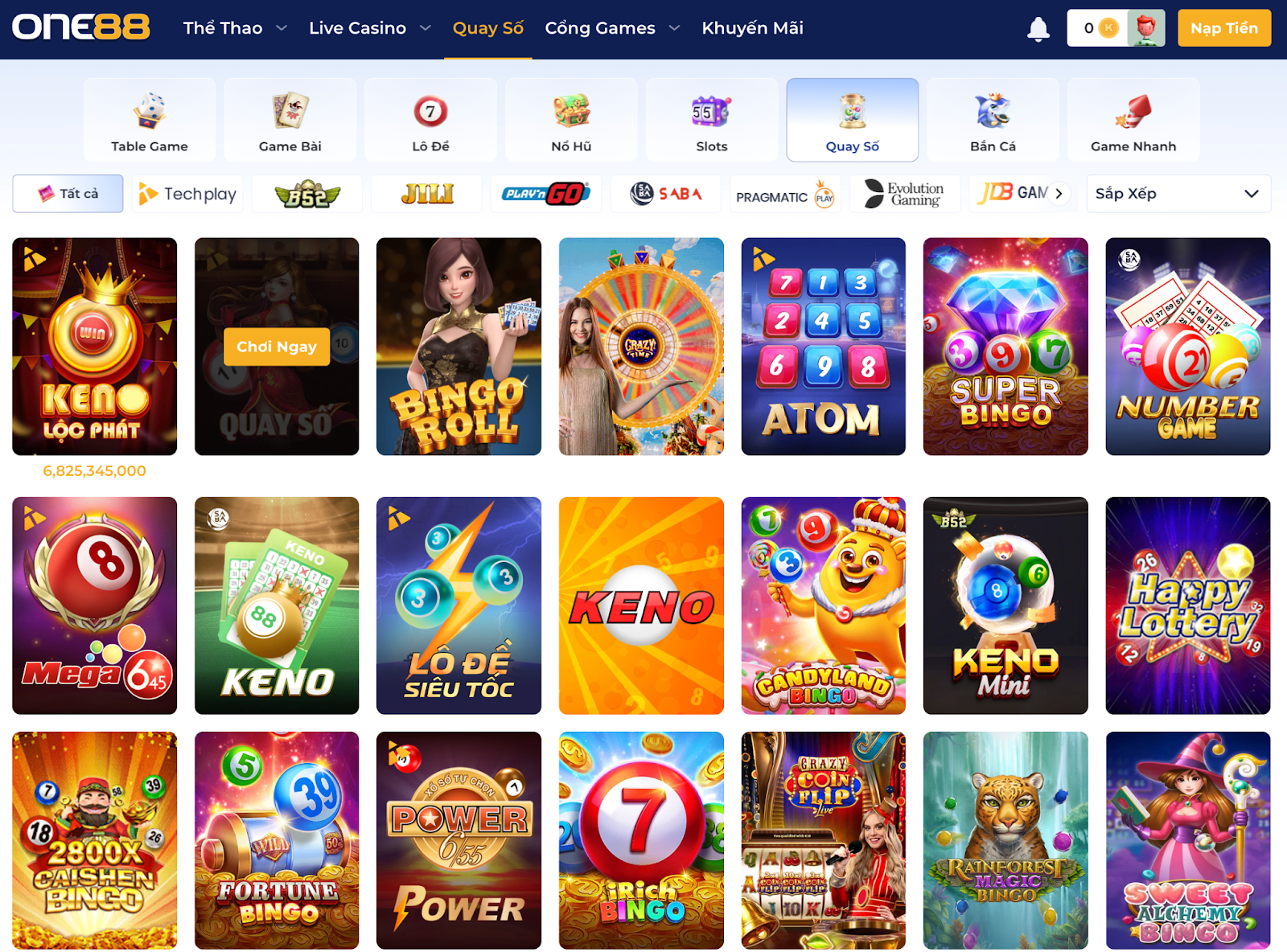This screenshot has width=1287, height=952.
Task: Expand the Thể Thao menu
Action: (235, 28)
